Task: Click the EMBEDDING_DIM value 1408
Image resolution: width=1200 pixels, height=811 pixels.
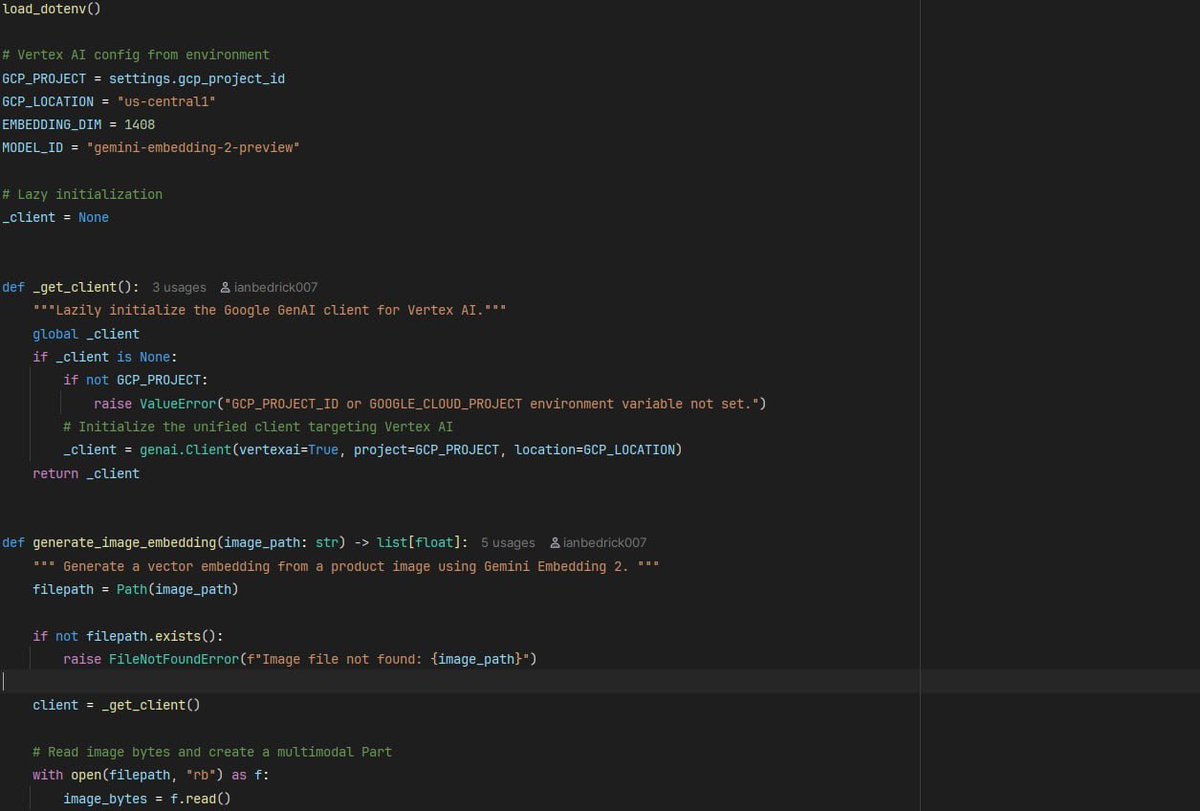Action: tap(139, 125)
